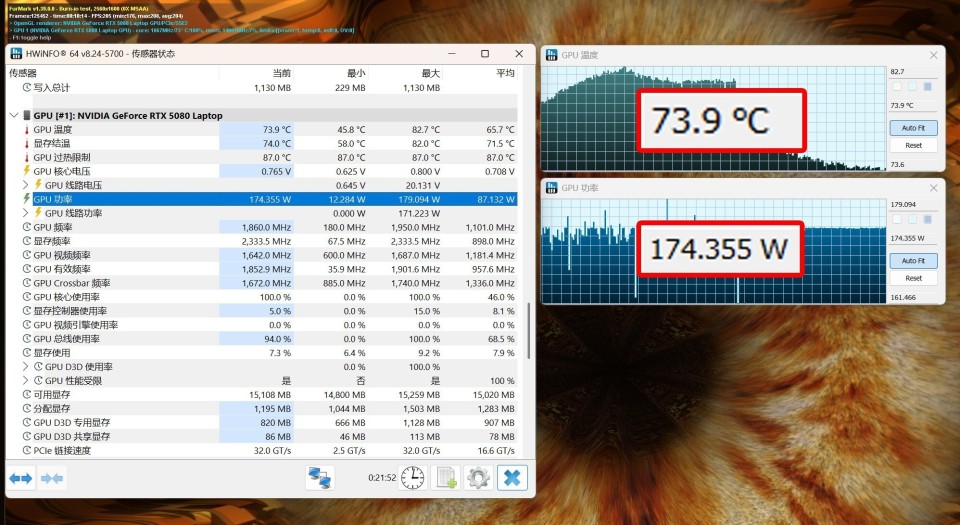Click lightning icon of GPU 核心电压 row

tap(26, 171)
